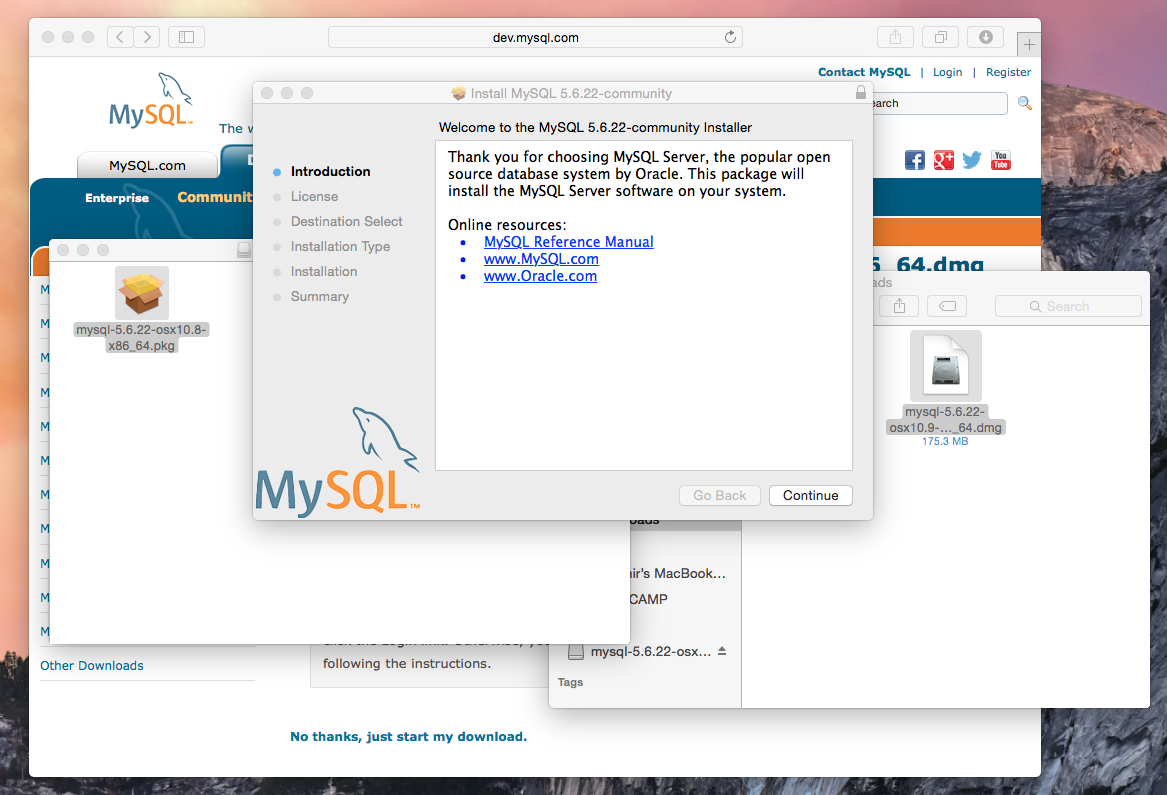1167x795 pixels.
Task: Click the Share icon in the Finder toolbar
Action: 898,306
